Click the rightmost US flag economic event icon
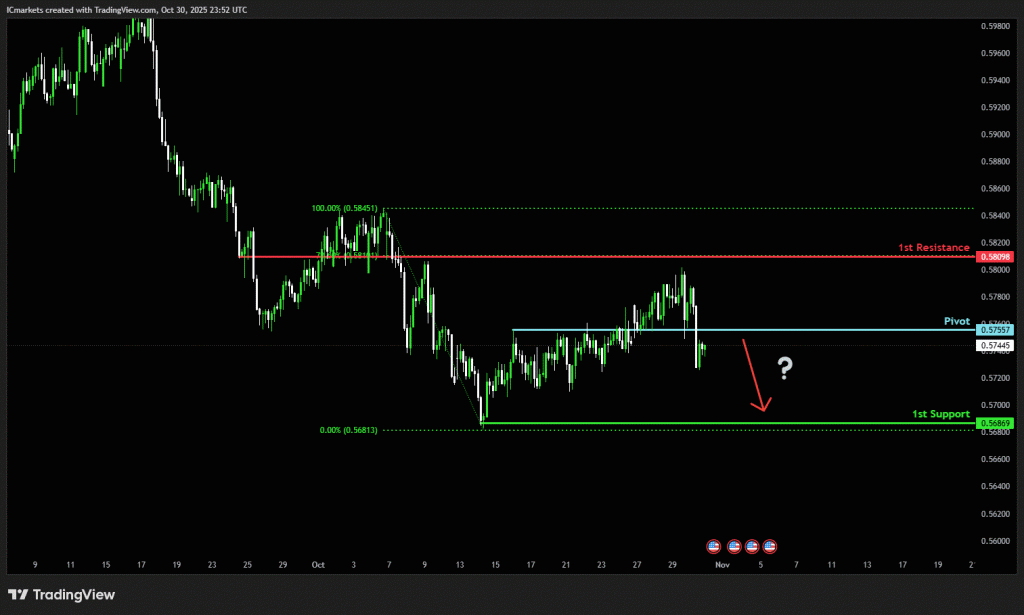Image resolution: width=1024 pixels, height=615 pixels. click(770, 546)
